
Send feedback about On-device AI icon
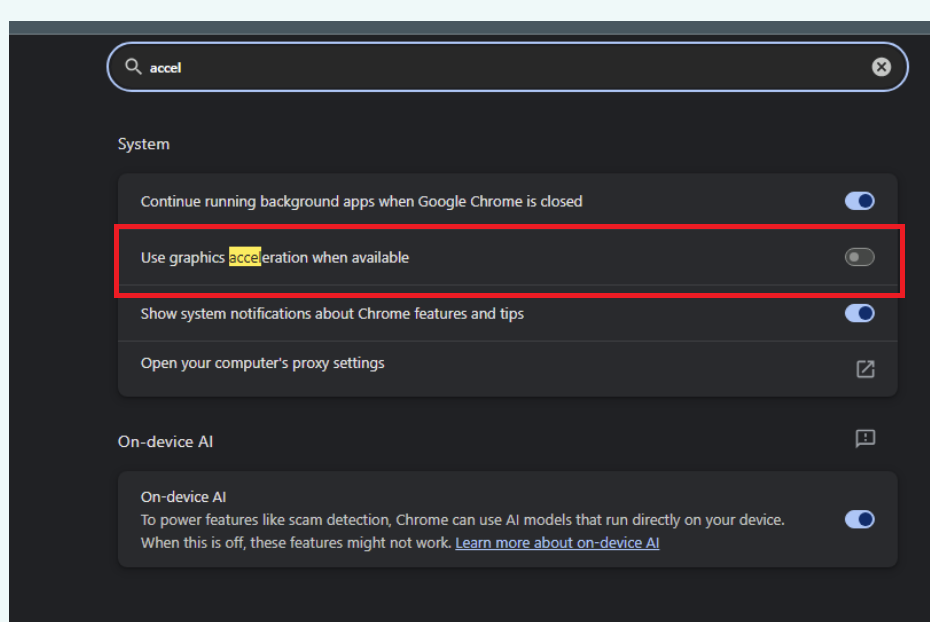point(865,439)
